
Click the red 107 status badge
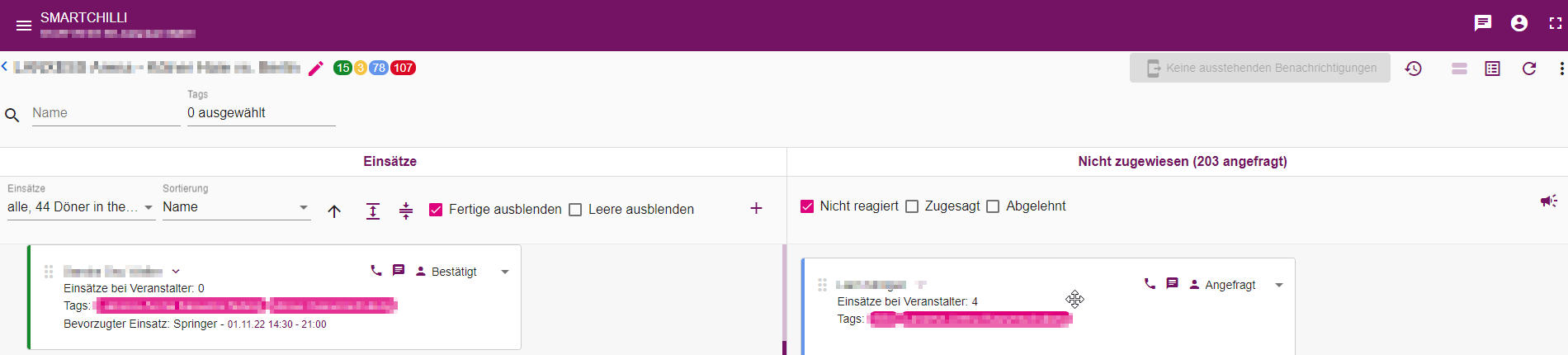pyautogui.click(x=403, y=68)
